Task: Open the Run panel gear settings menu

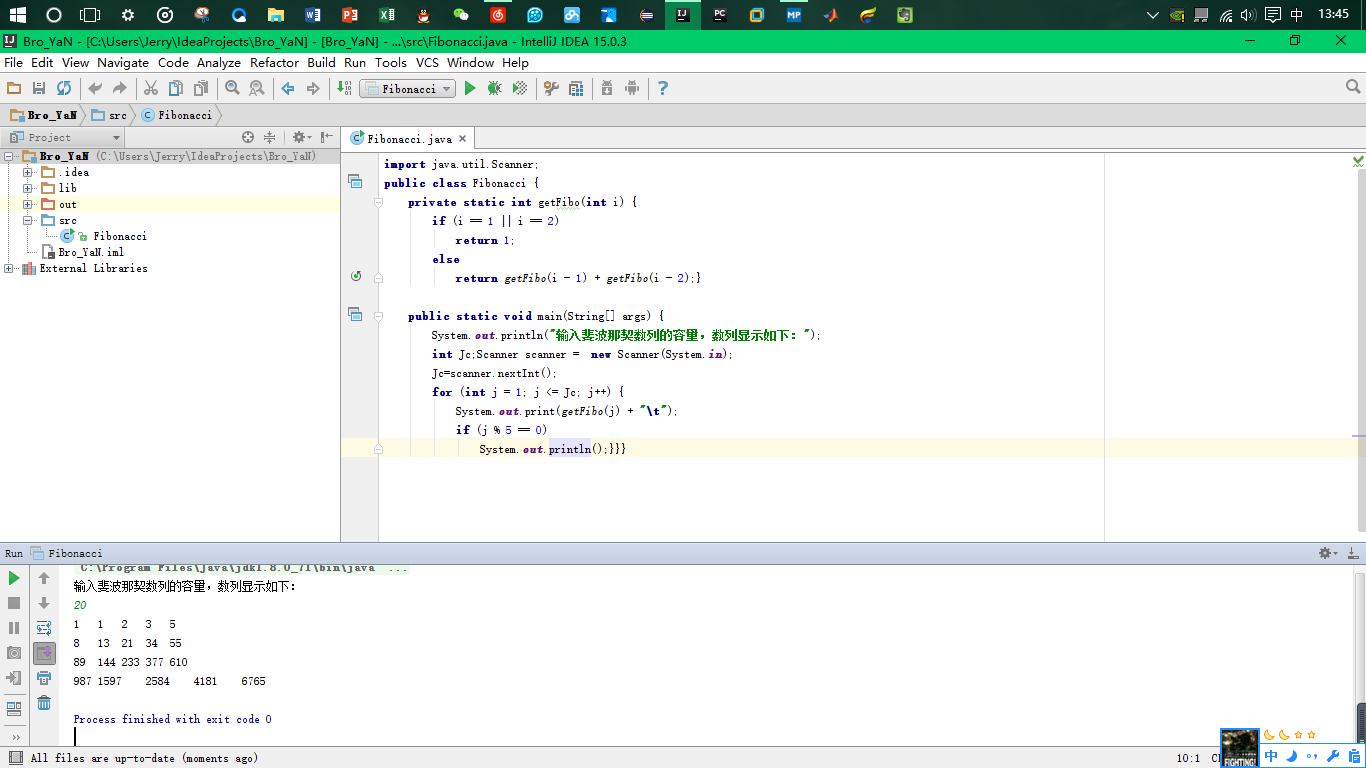Action: [1328, 553]
